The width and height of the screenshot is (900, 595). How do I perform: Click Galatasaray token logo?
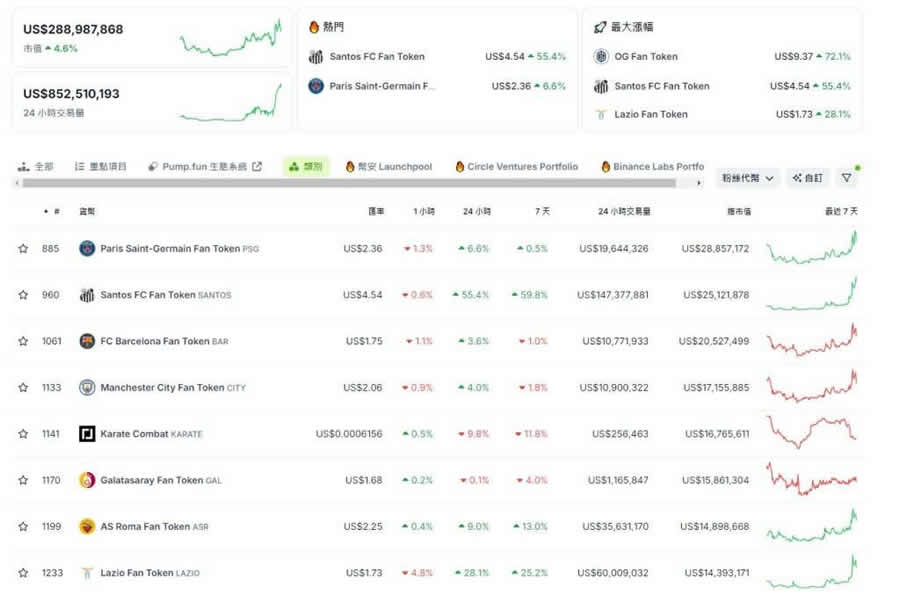(87, 480)
